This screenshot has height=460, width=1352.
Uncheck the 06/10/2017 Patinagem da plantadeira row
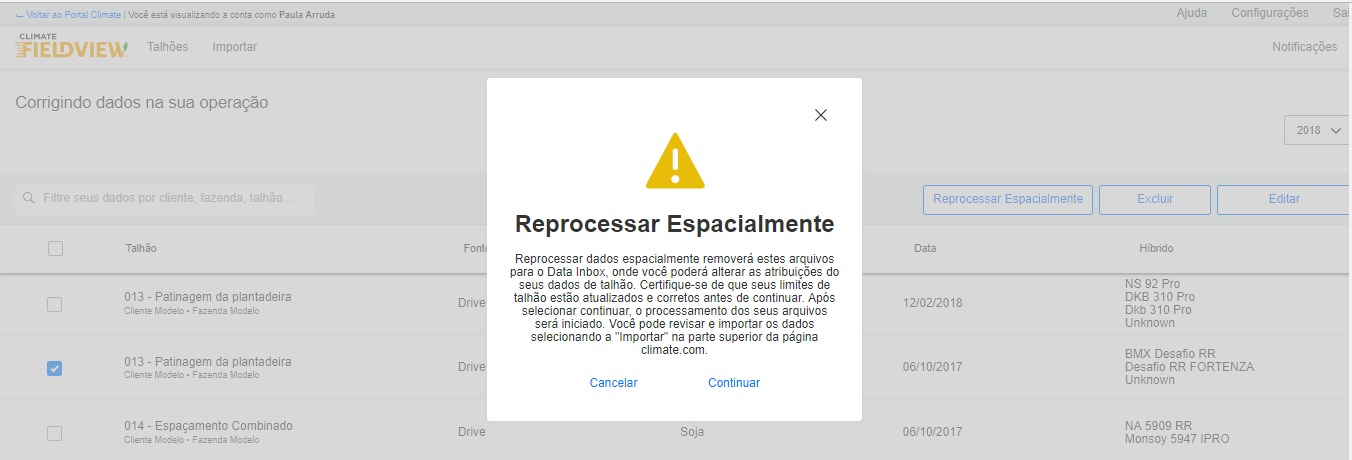pyautogui.click(x=55, y=368)
